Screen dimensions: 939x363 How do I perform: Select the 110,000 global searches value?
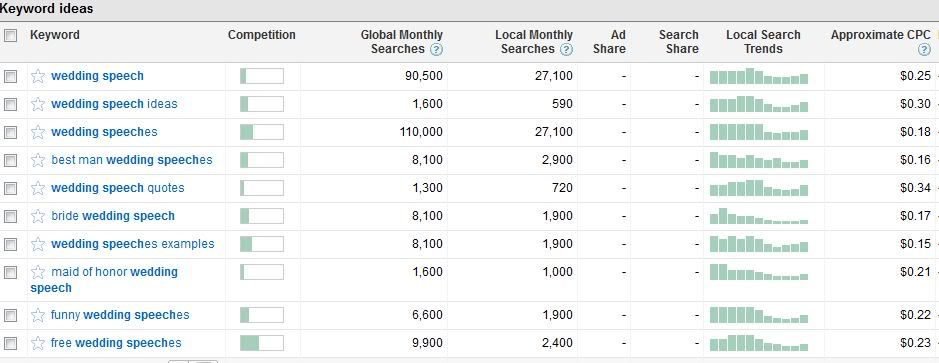click(x=421, y=132)
